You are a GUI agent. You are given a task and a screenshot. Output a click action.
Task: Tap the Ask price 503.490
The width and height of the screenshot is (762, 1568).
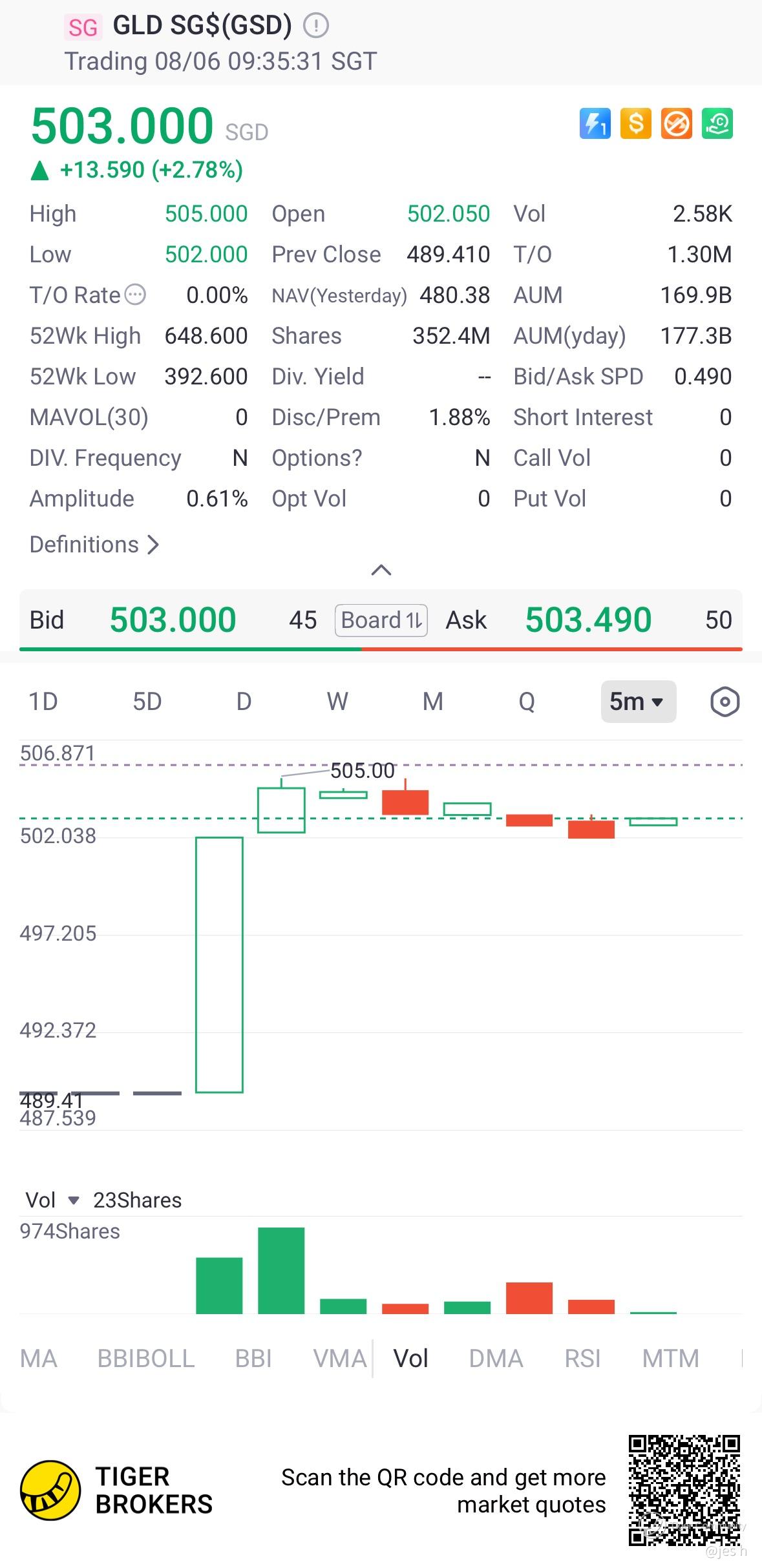tap(588, 620)
